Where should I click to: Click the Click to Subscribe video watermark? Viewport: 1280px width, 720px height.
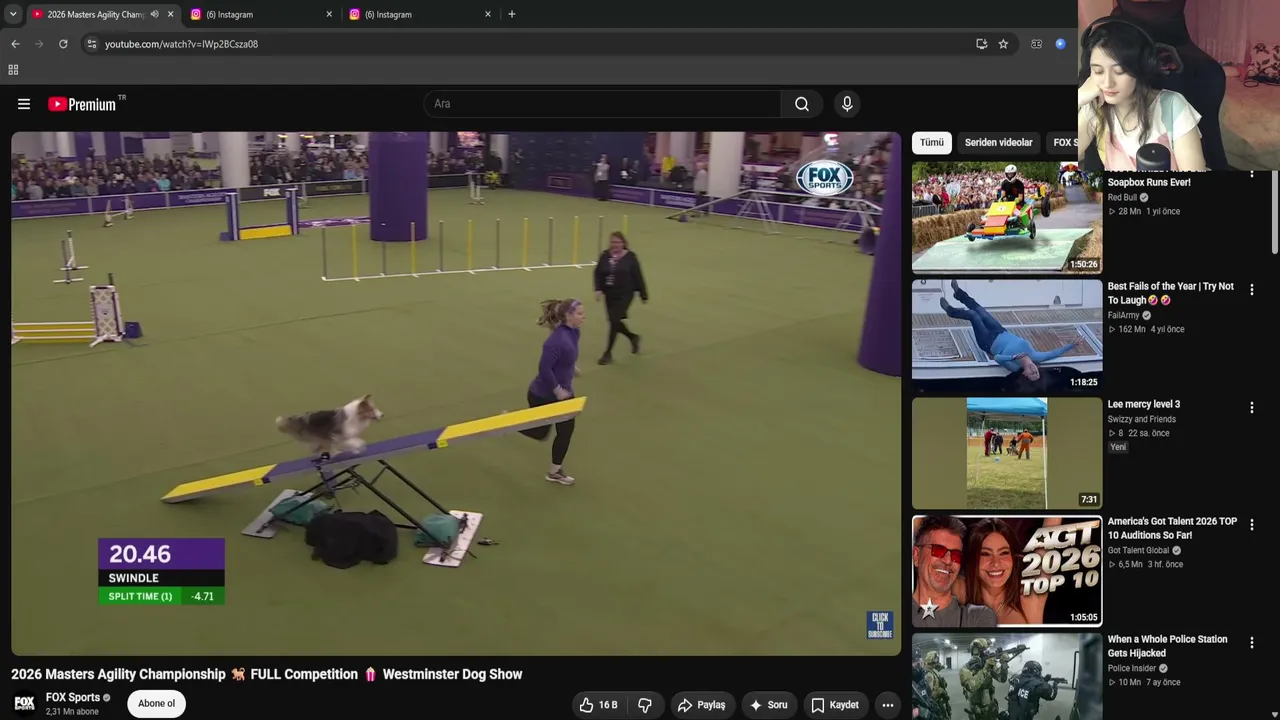880,625
